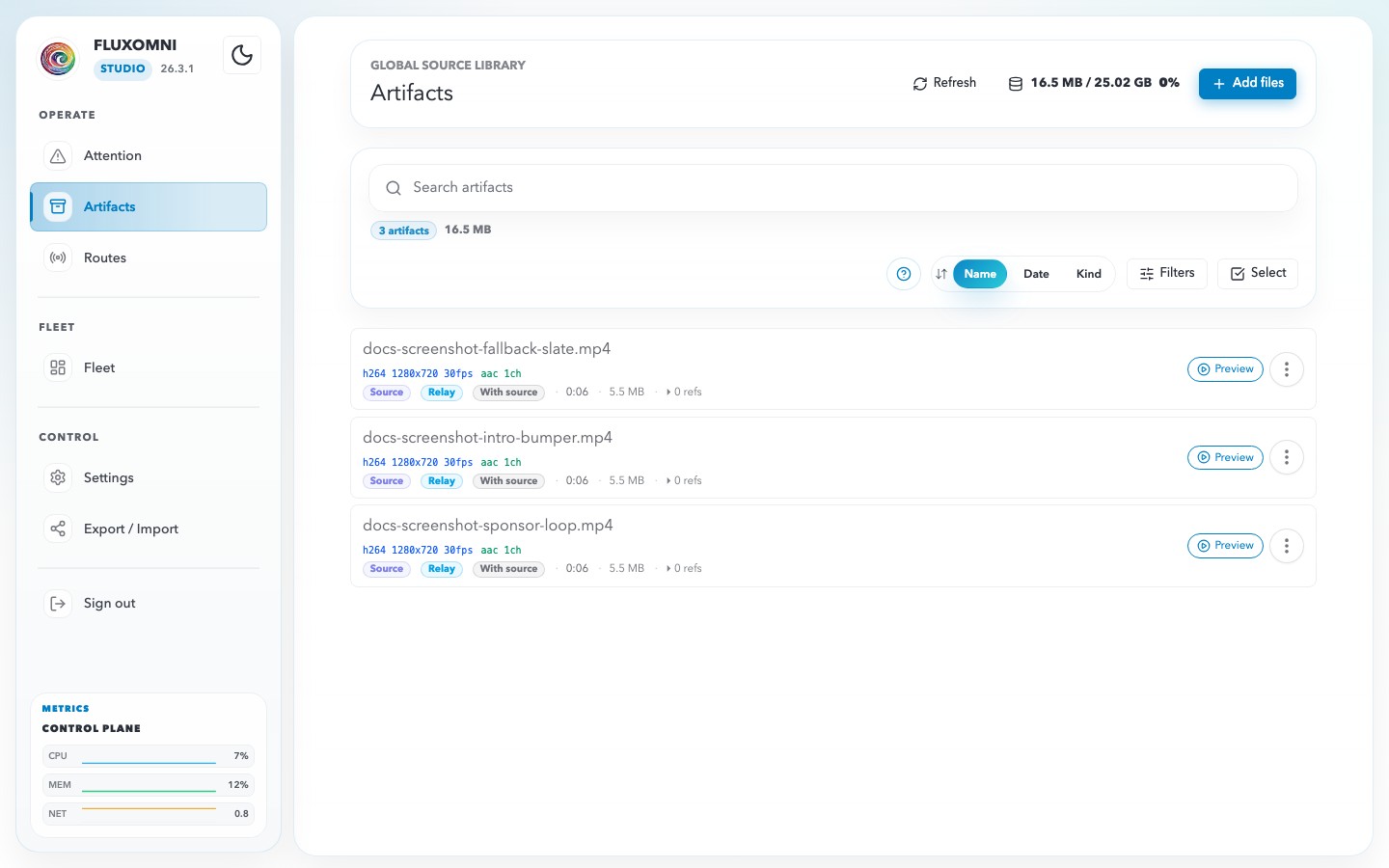The width and height of the screenshot is (1389, 868).
Task: Open Settings from the sidebar
Action: pyautogui.click(x=149, y=477)
